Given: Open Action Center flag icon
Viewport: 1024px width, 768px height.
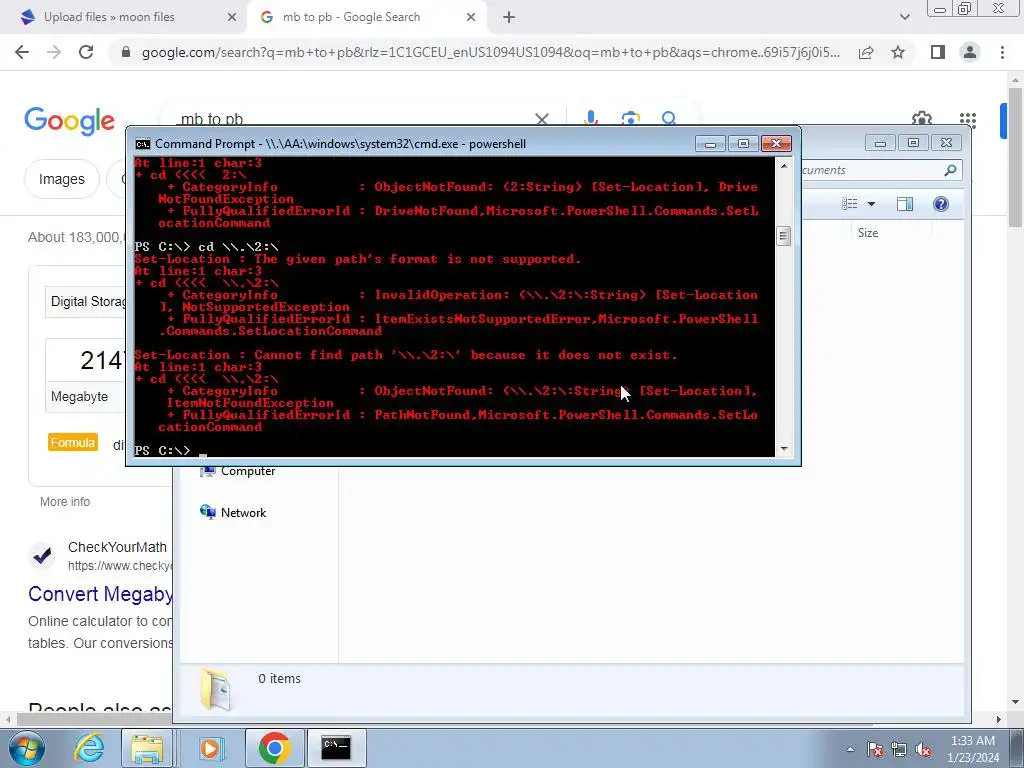Looking at the screenshot, I should point(875,750).
